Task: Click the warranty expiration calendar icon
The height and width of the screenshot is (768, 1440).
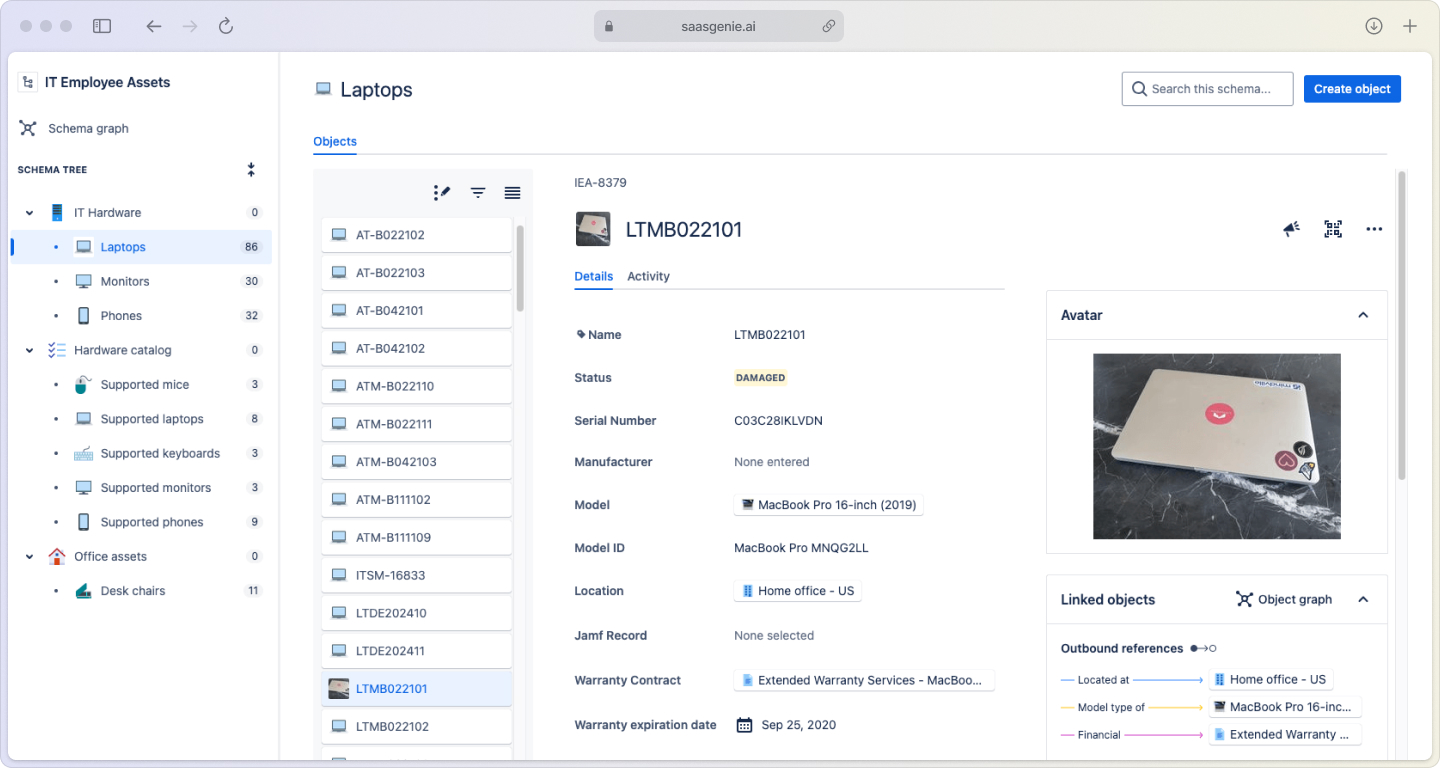Action: click(744, 725)
